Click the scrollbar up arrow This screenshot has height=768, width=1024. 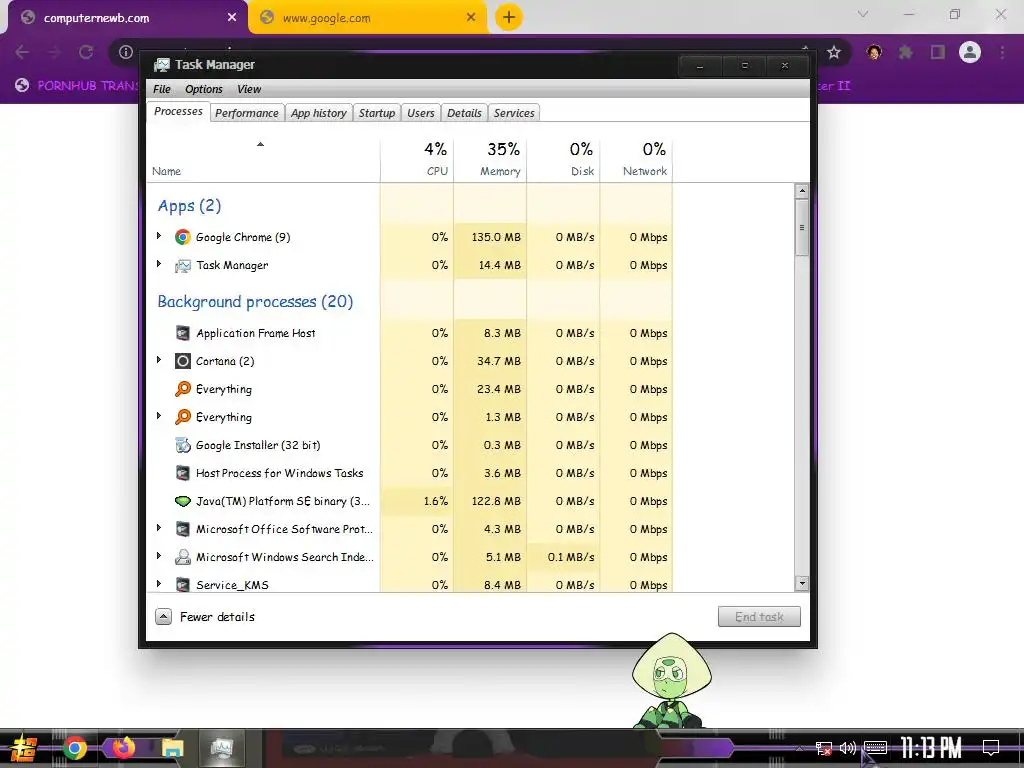pyautogui.click(x=802, y=191)
